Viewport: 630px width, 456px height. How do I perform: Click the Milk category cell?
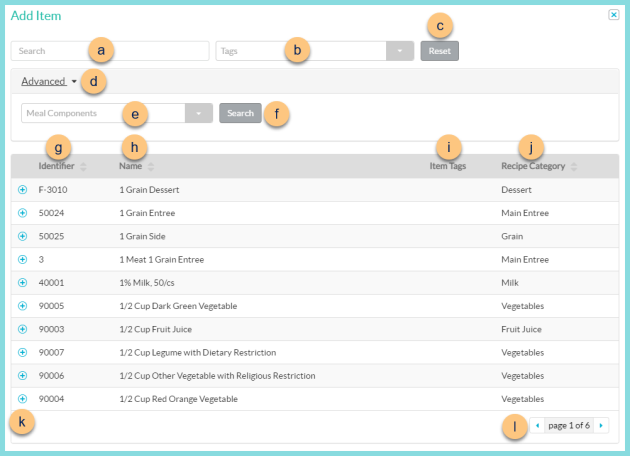(510, 283)
